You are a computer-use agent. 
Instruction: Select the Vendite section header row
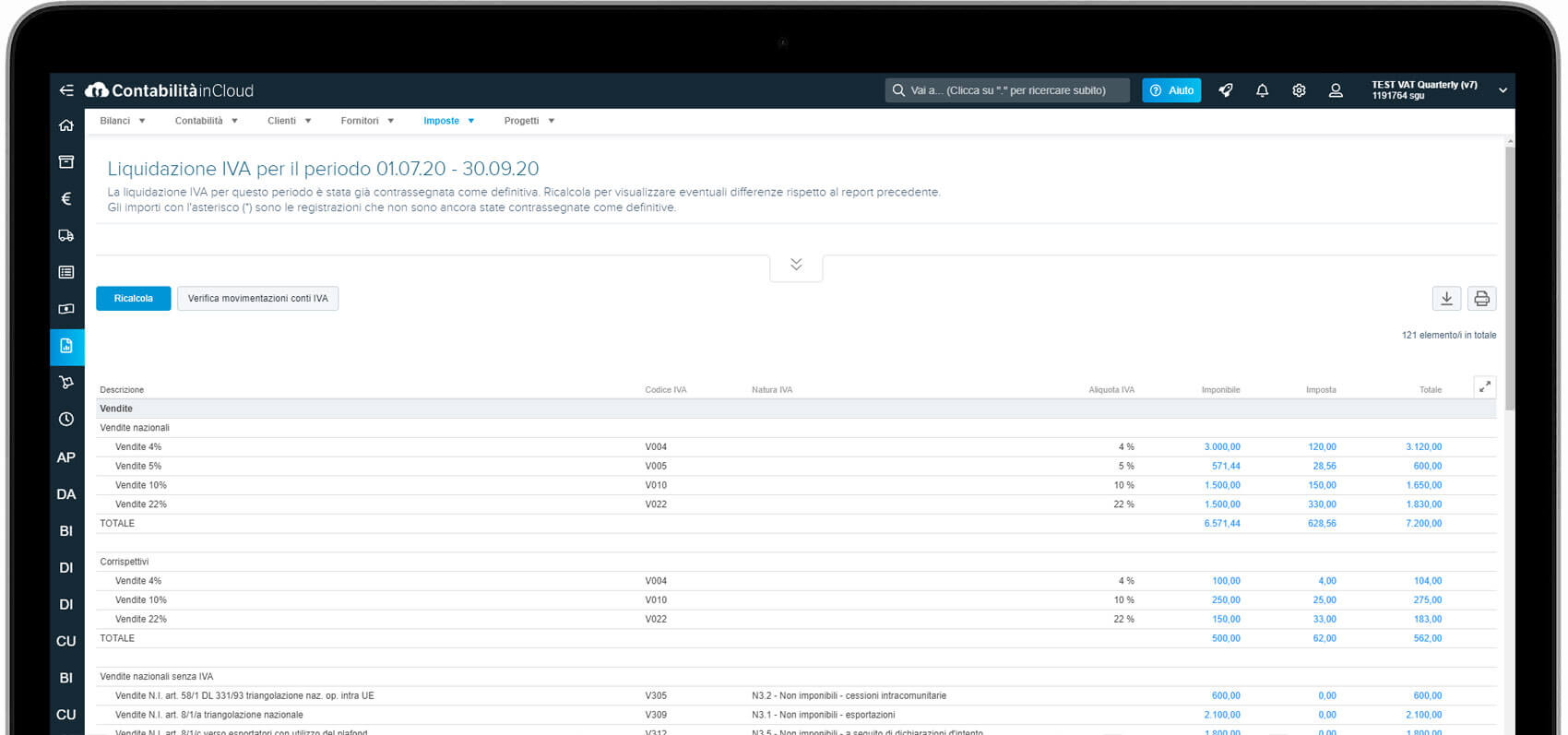tap(796, 409)
